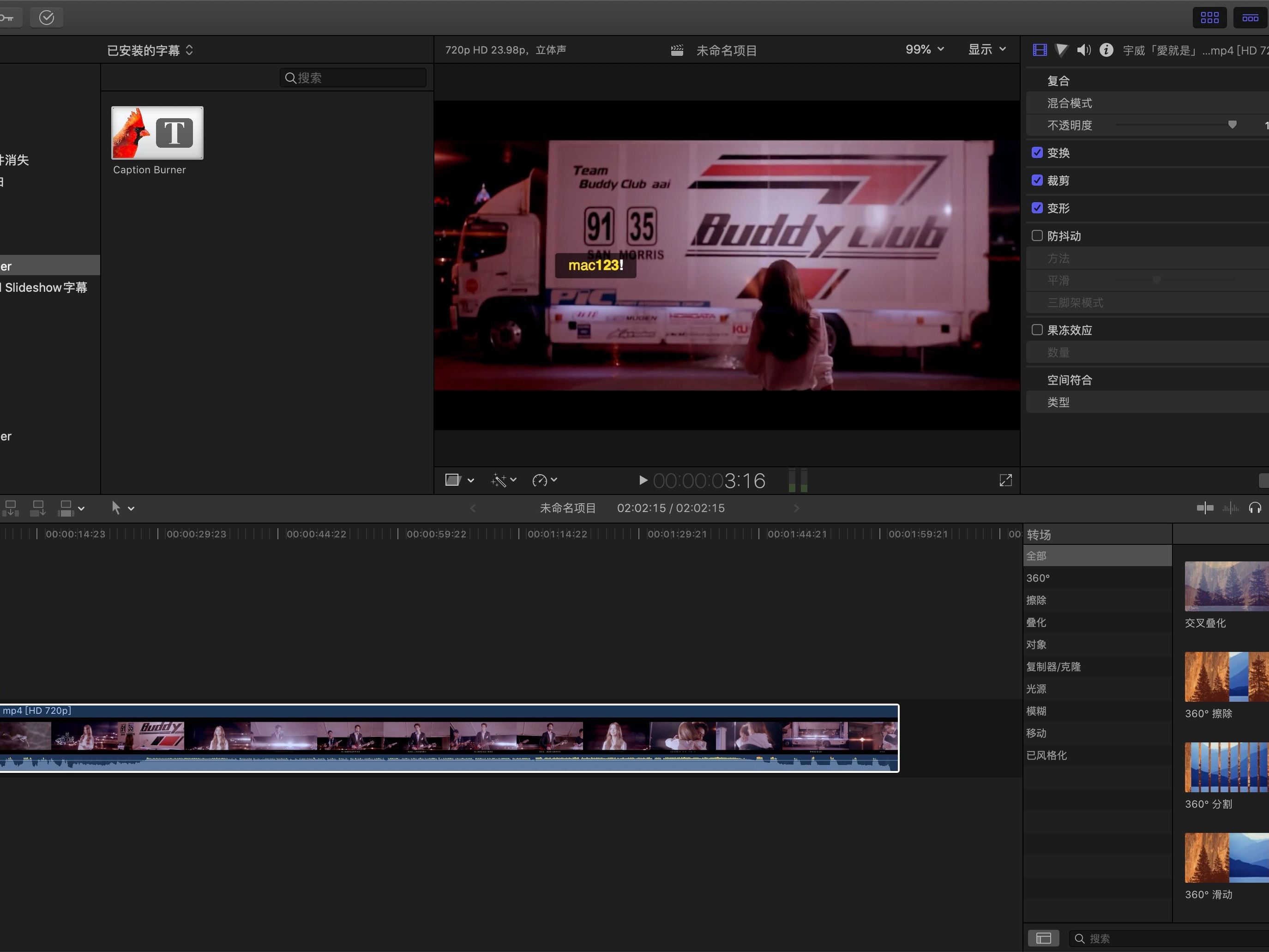The image size is (1269, 952).
Task: Open the 显示 dropdown in viewer
Action: (x=987, y=49)
